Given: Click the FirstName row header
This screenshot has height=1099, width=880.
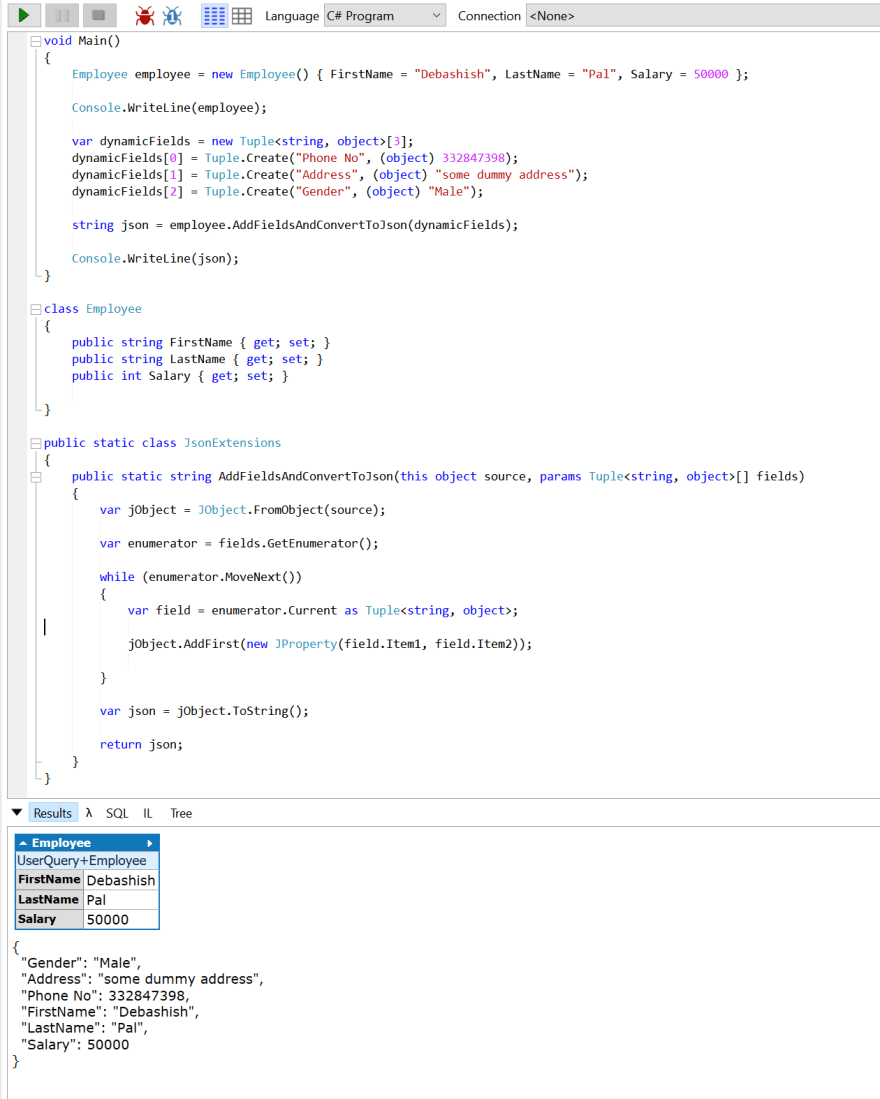Looking at the screenshot, I should (49, 880).
